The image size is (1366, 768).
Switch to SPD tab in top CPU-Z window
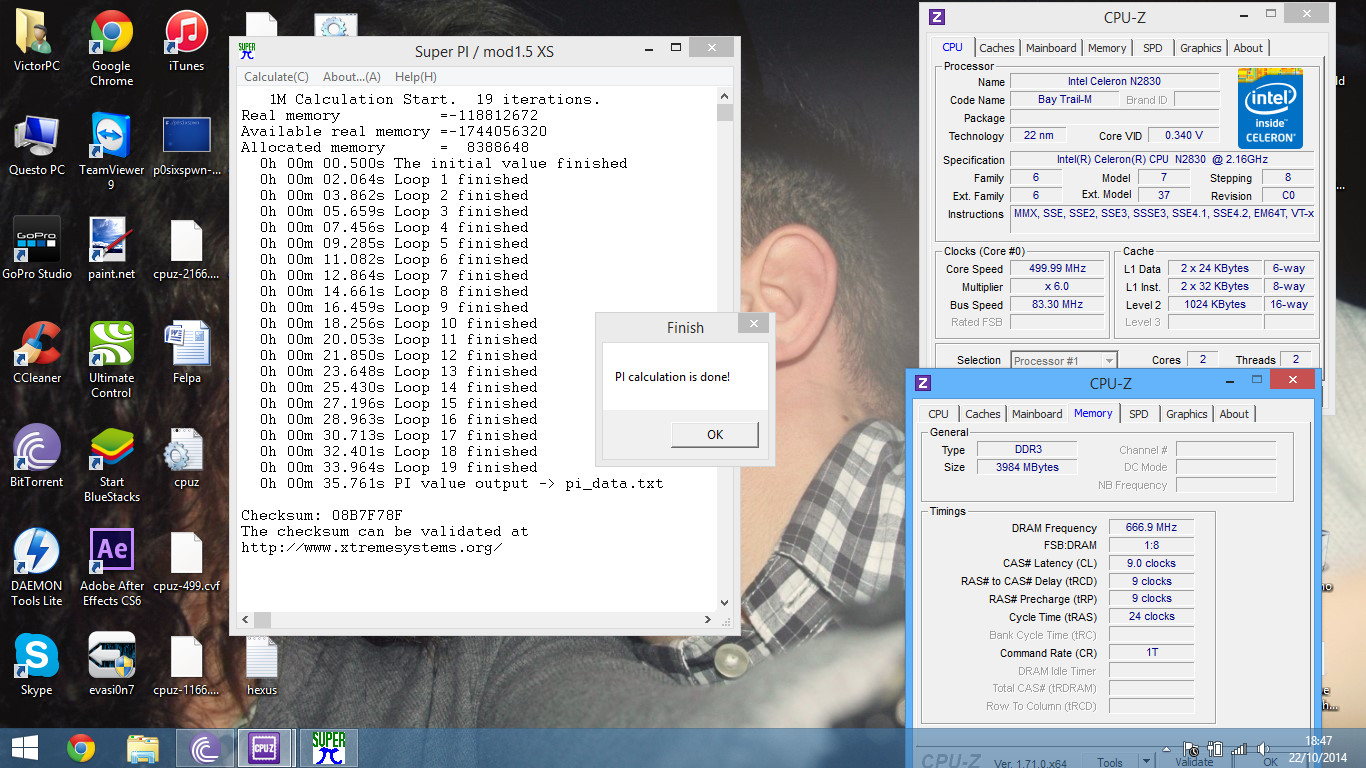(1153, 48)
